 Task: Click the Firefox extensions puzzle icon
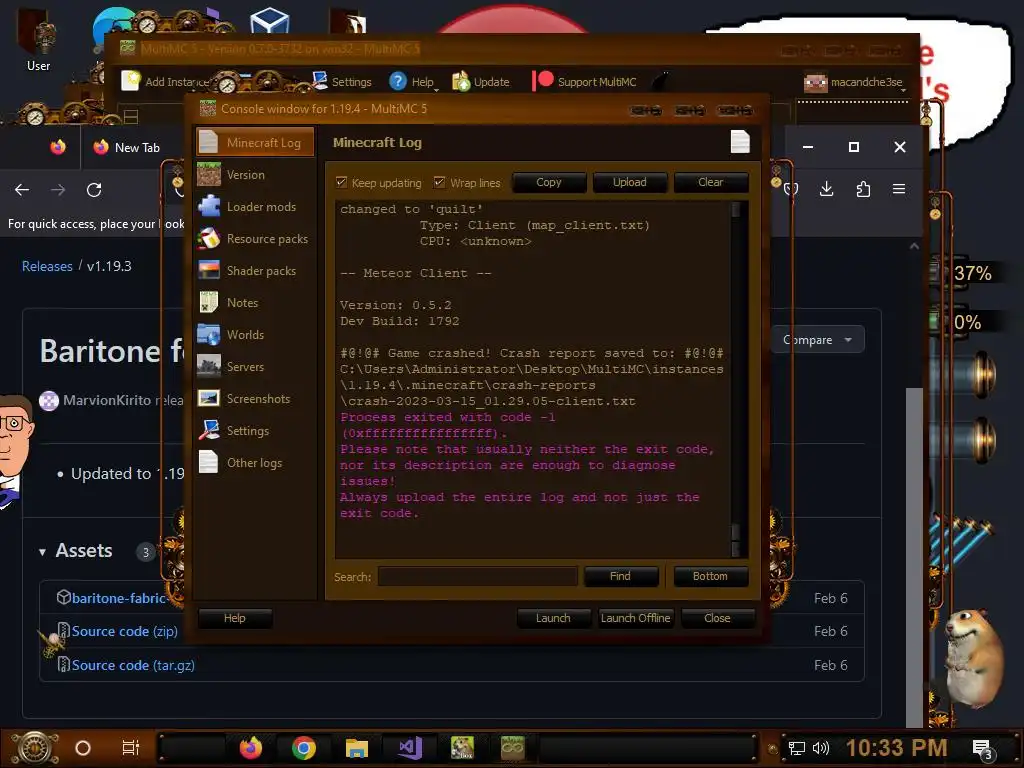click(x=863, y=189)
